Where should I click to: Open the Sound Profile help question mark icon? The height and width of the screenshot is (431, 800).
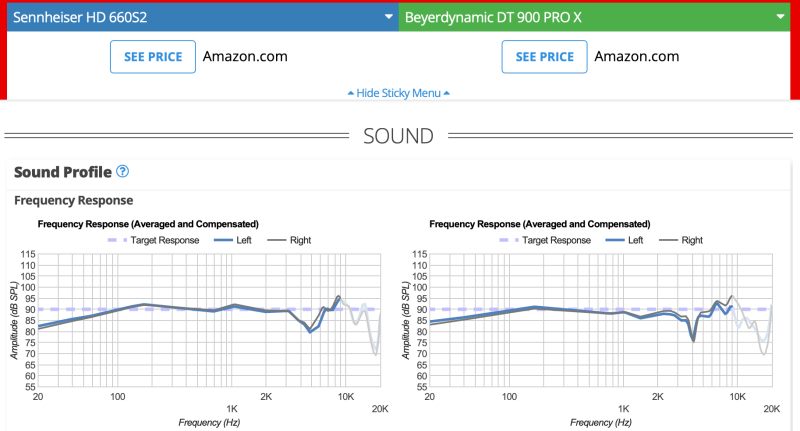tap(123, 173)
